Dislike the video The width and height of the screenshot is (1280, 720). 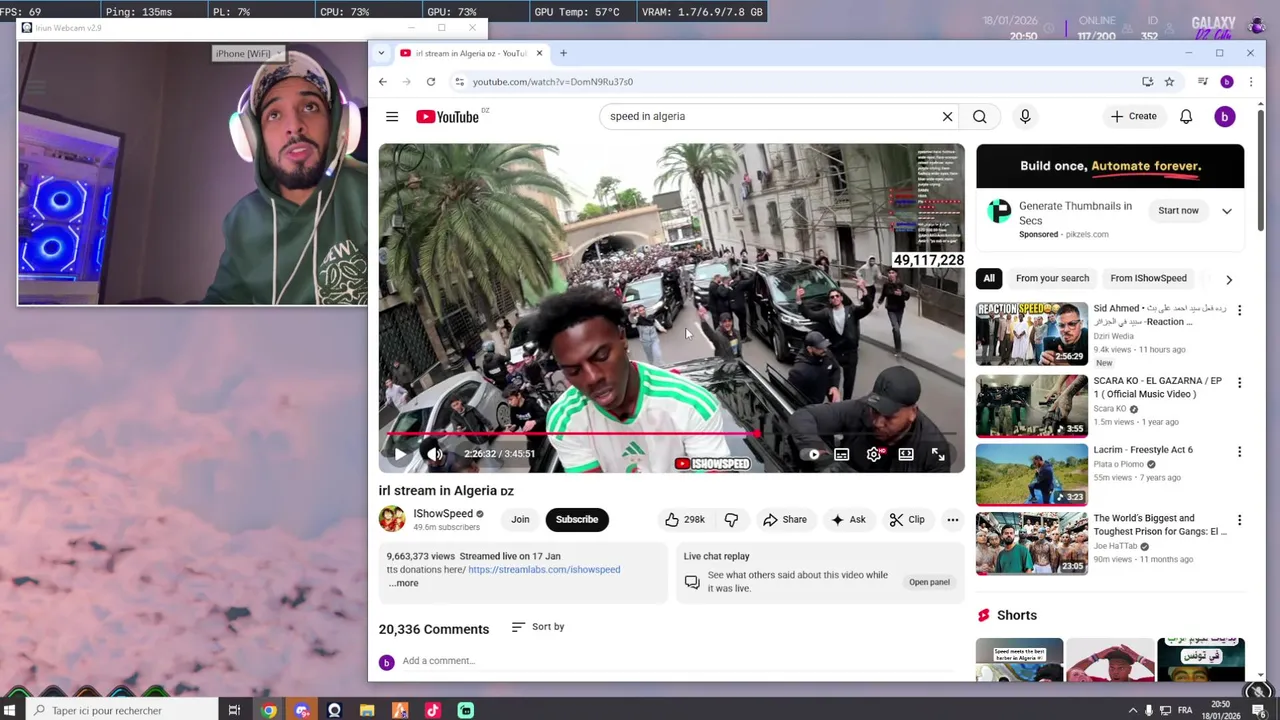click(x=731, y=520)
